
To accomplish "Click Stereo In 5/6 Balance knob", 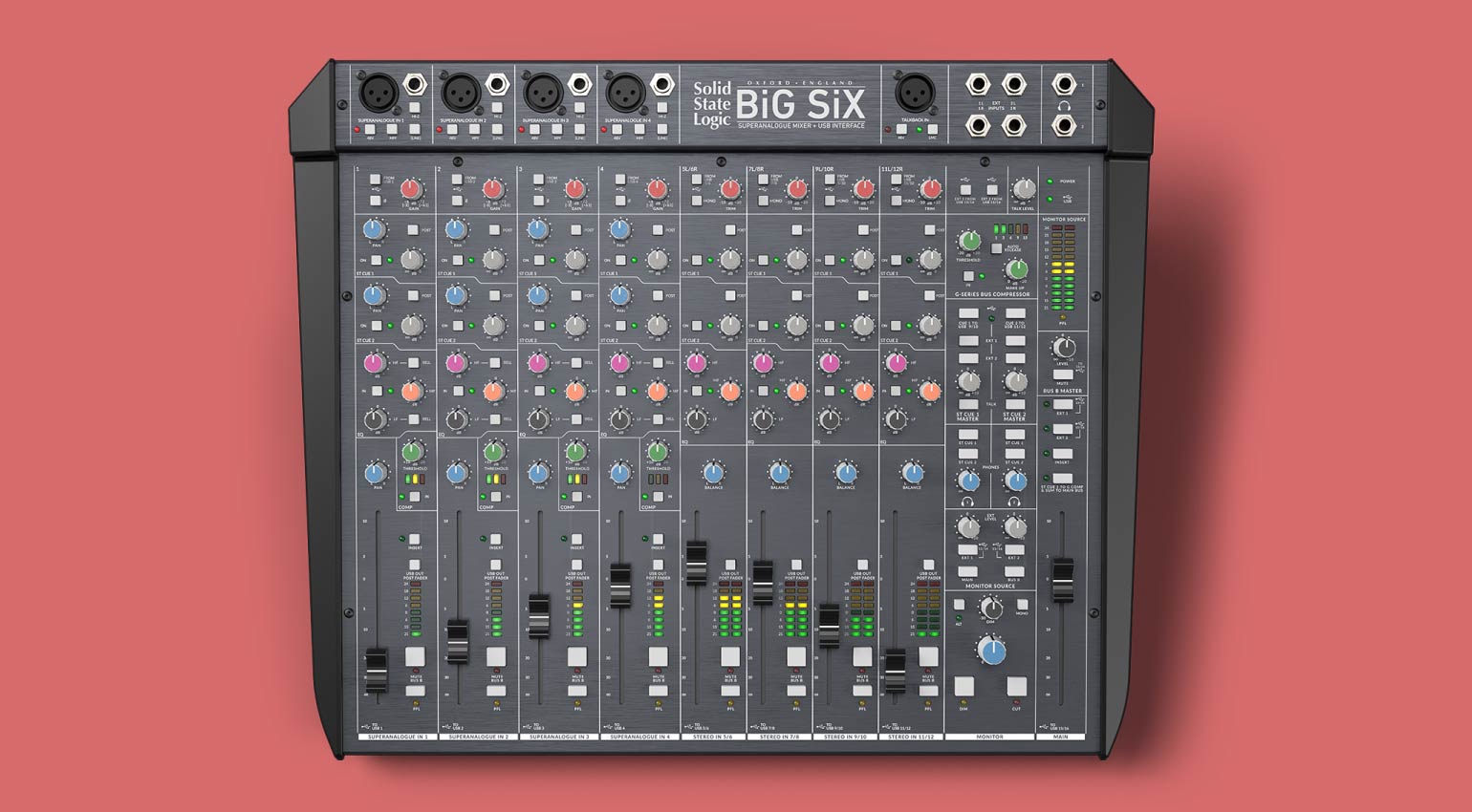I will click(x=713, y=471).
